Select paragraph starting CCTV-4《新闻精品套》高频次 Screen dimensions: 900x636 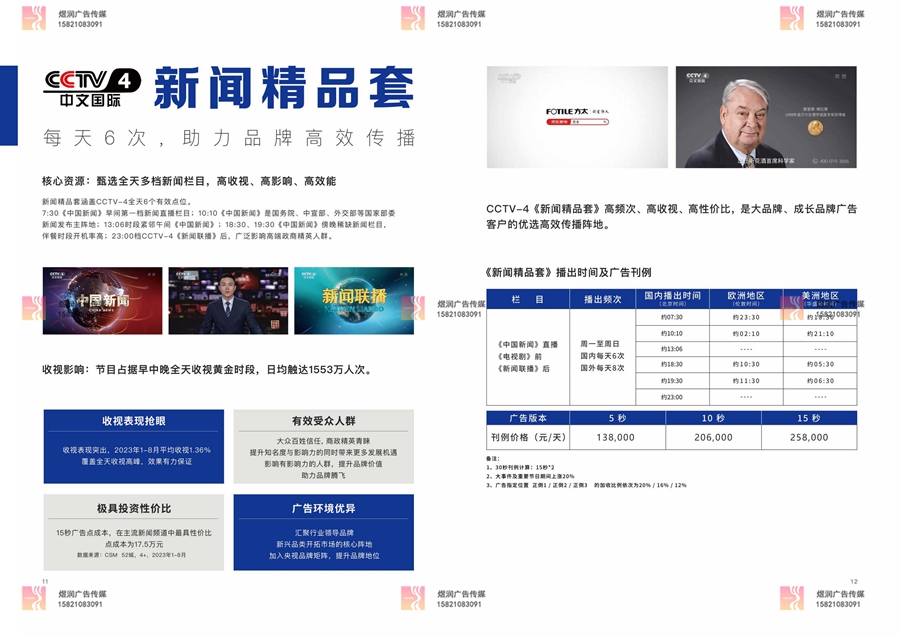(672, 216)
